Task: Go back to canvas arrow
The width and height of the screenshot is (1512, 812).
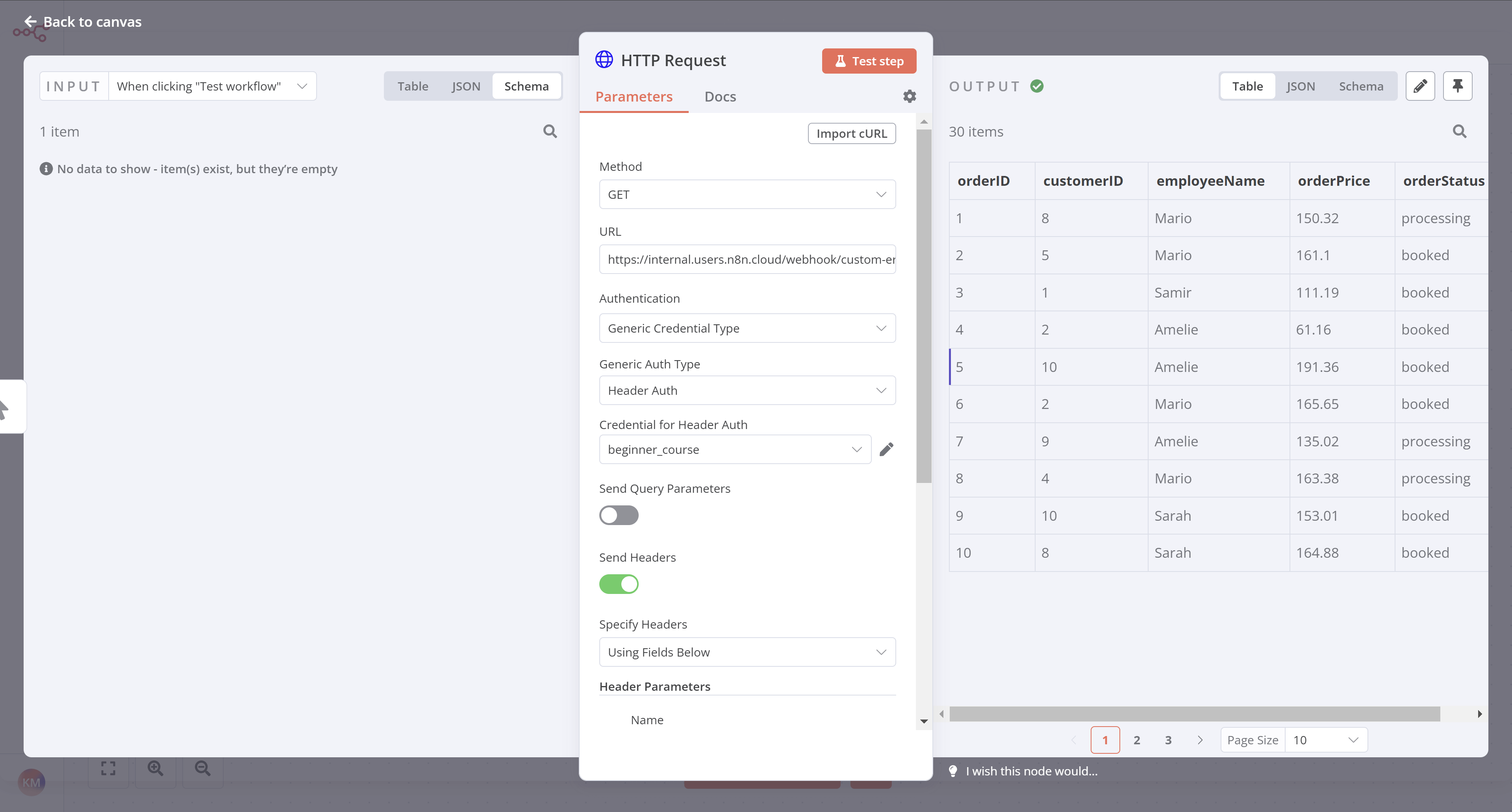Action: (x=31, y=22)
